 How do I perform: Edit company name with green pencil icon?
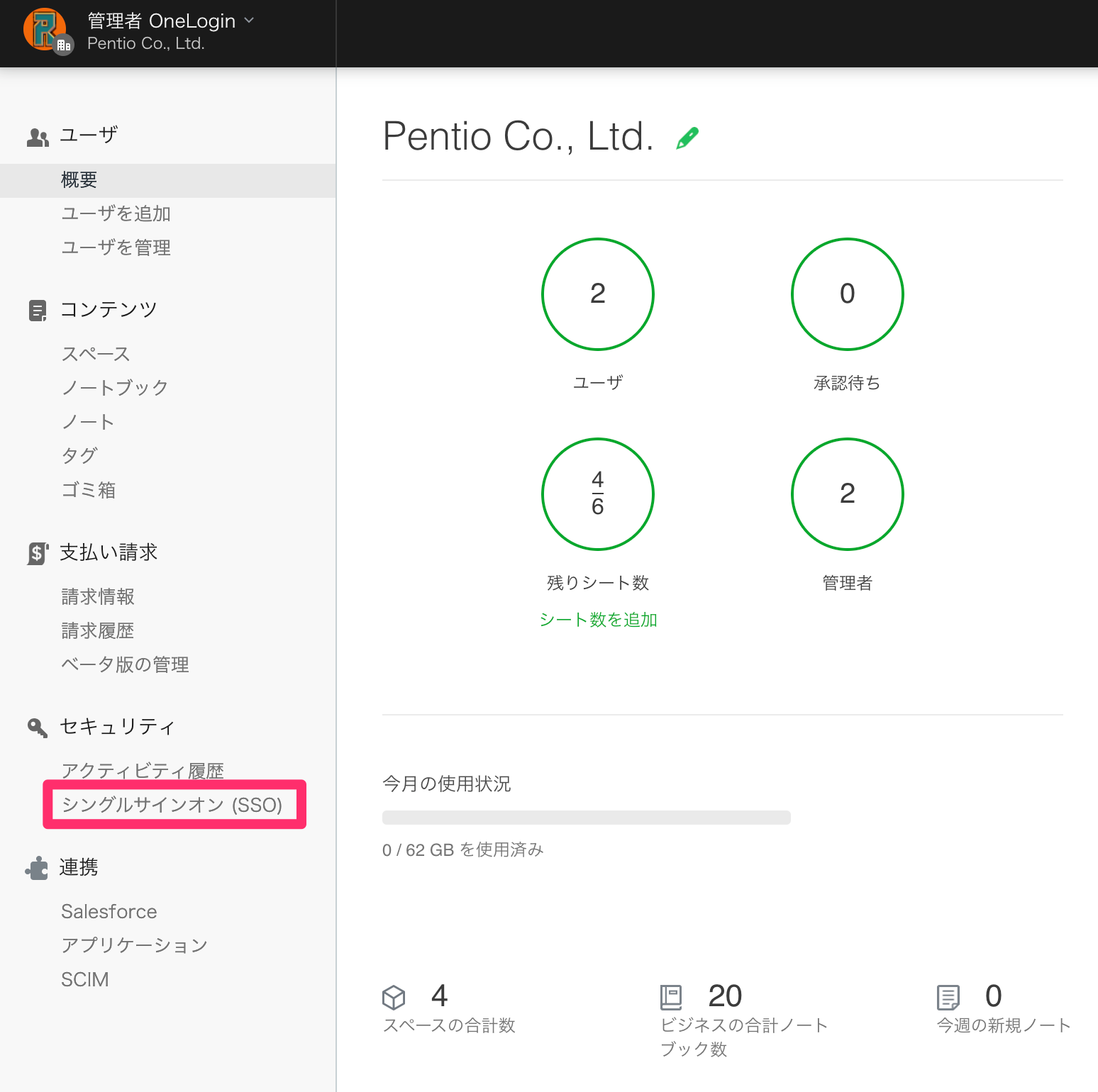pos(687,138)
